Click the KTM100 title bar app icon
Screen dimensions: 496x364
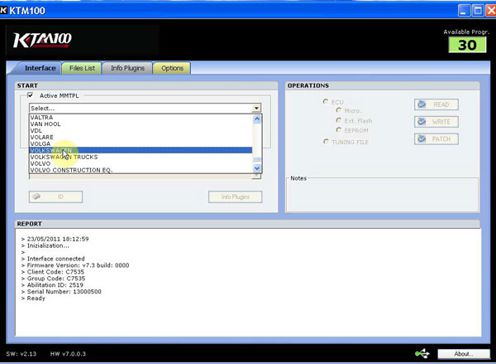(x=3, y=11)
